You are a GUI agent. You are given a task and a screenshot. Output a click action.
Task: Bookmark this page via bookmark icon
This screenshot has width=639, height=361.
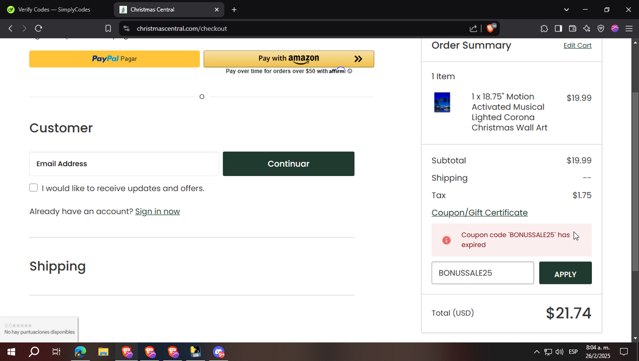[x=108, y=29]
